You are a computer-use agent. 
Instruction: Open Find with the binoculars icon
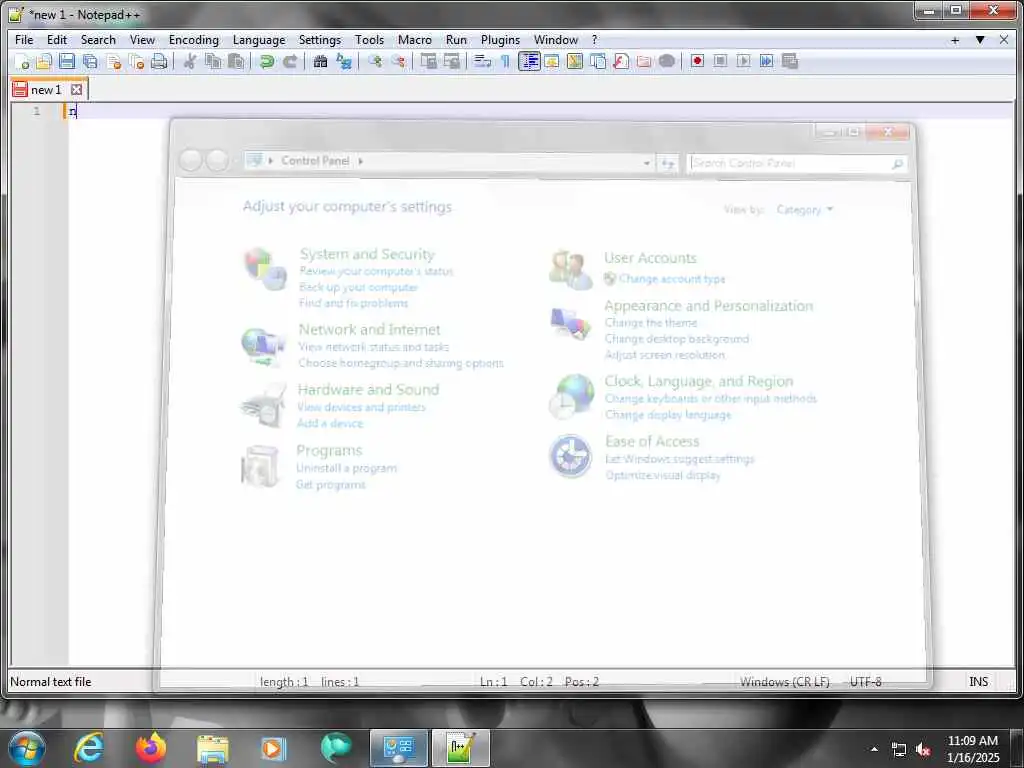pos(320,61)
